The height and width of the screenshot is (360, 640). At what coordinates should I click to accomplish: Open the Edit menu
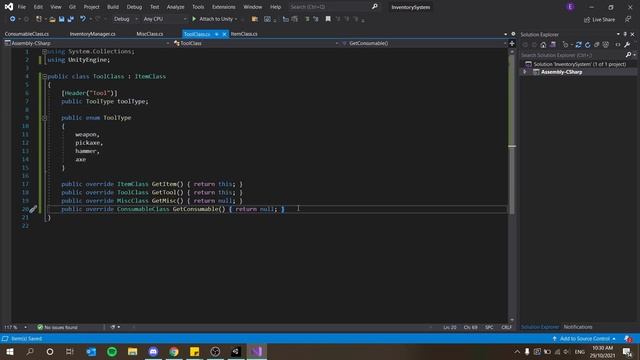[x=38, y=7]
